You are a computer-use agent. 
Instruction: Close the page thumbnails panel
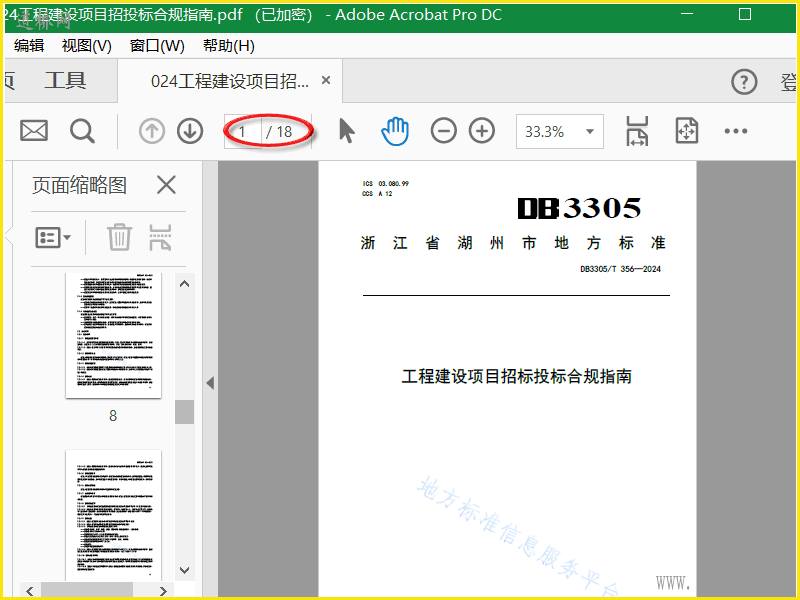click(166, 185)
